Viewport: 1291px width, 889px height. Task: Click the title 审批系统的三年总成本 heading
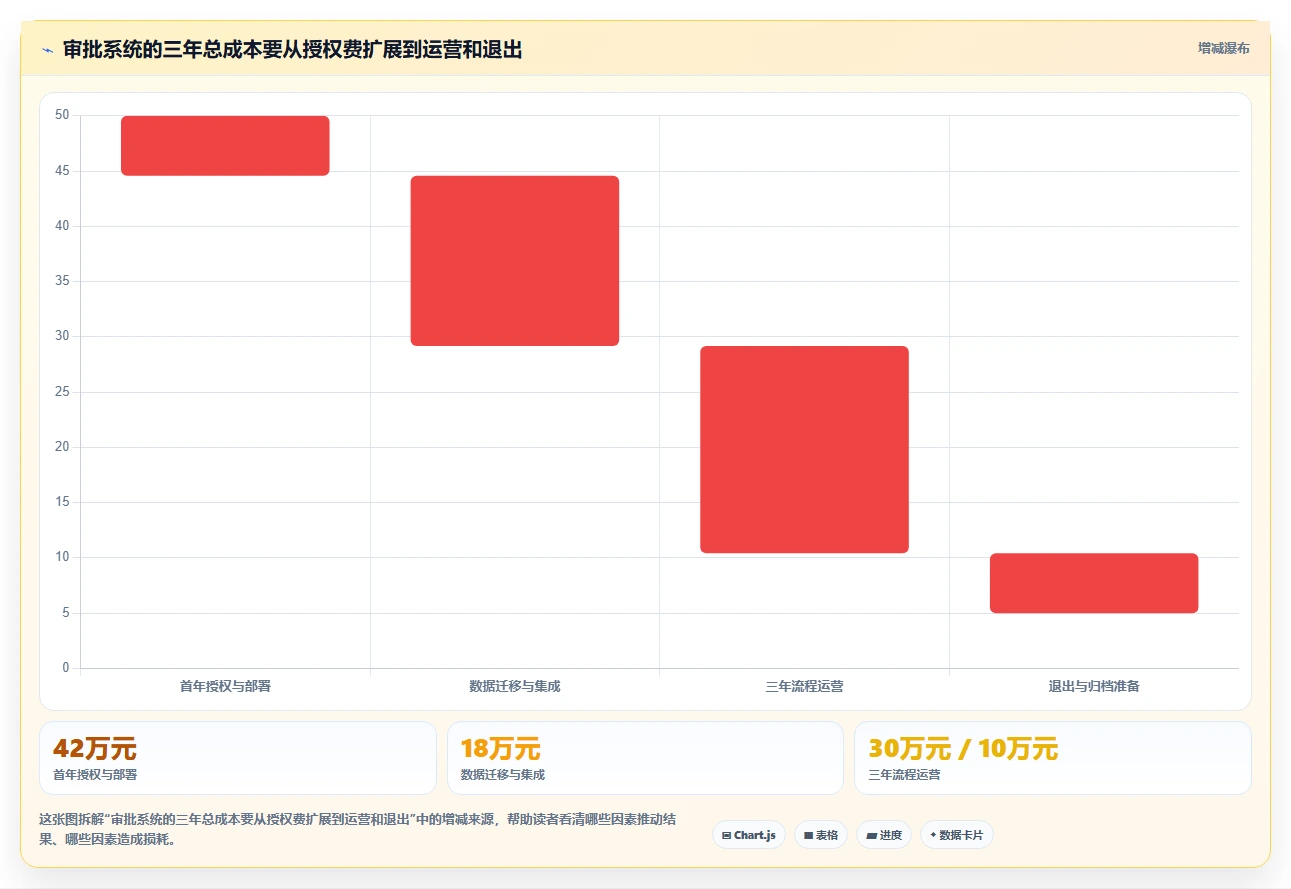click(x=293, y=49)
